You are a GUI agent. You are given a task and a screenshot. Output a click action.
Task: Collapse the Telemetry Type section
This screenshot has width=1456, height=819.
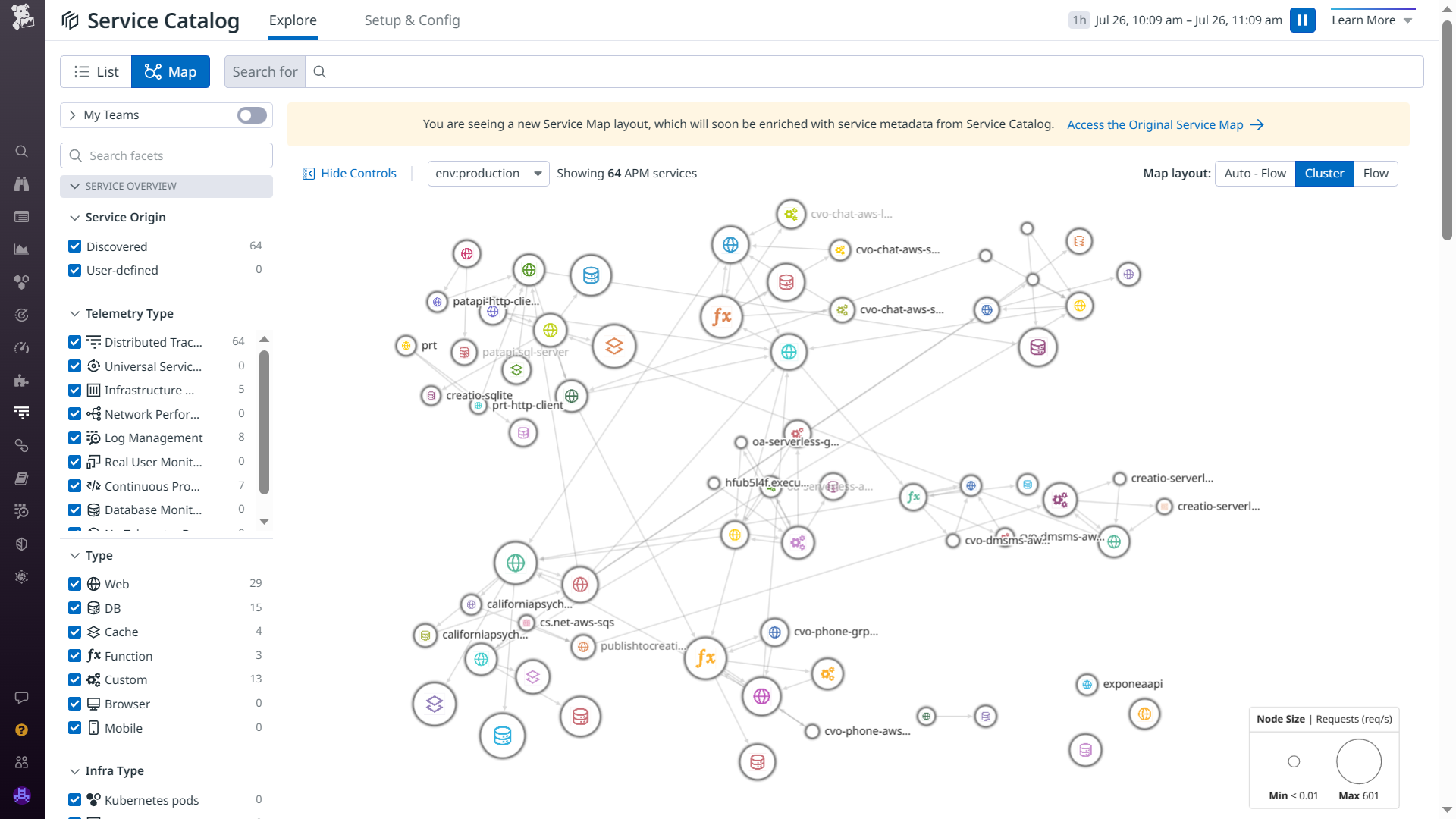coord(74,314)
